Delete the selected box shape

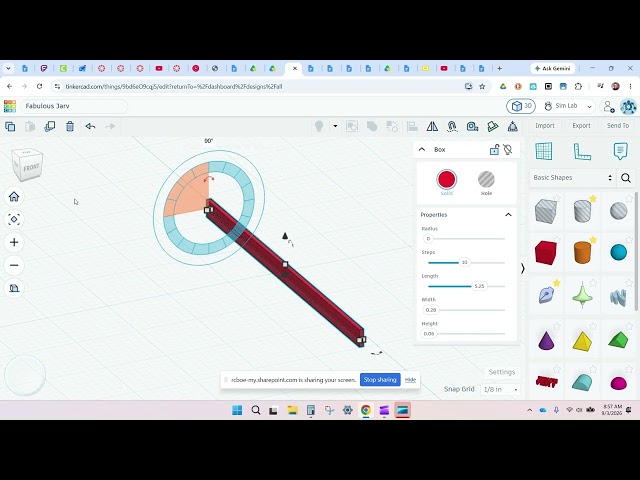click(70, 127)
